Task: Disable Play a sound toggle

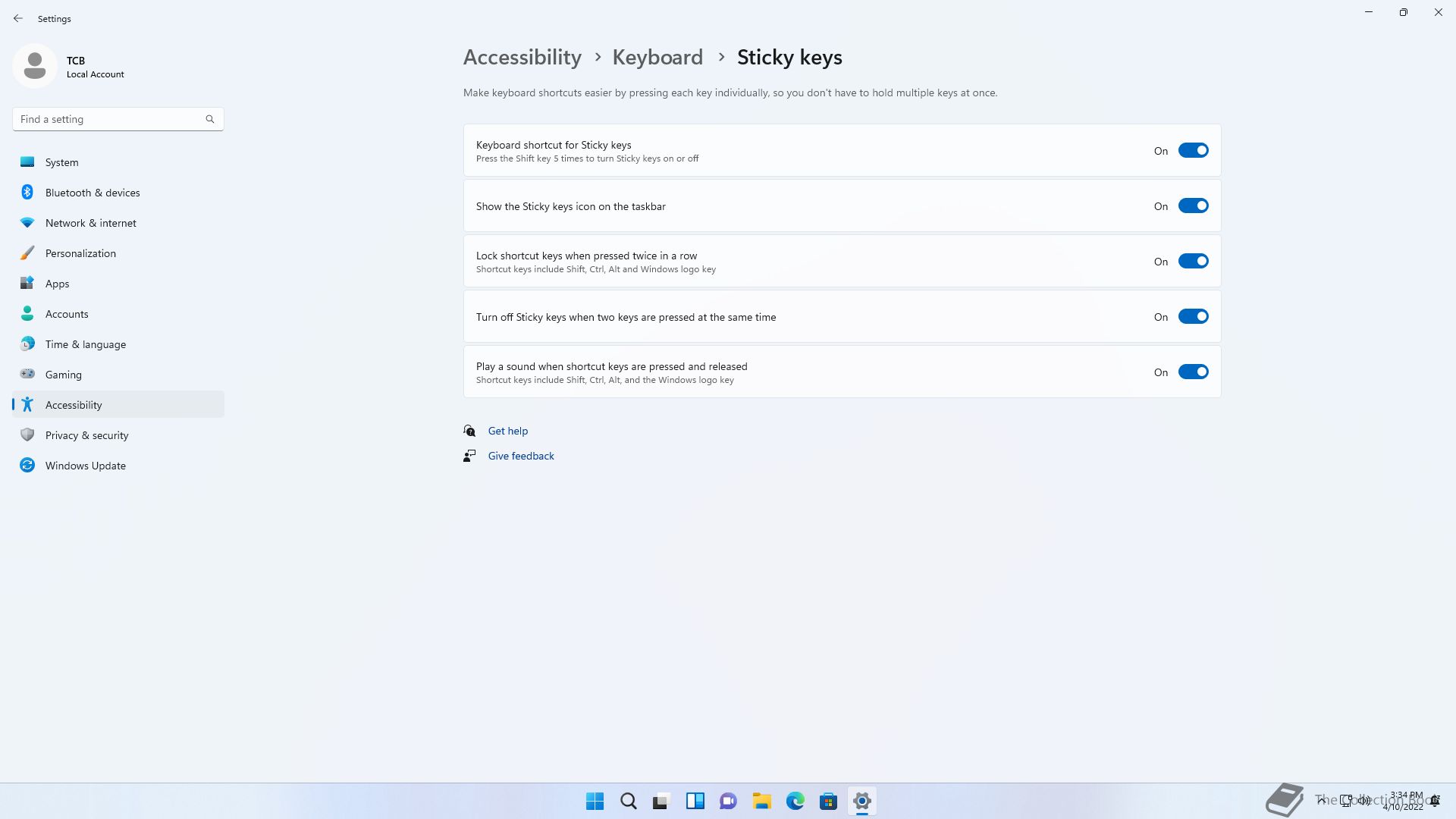Action: [x=1193, y=372]
